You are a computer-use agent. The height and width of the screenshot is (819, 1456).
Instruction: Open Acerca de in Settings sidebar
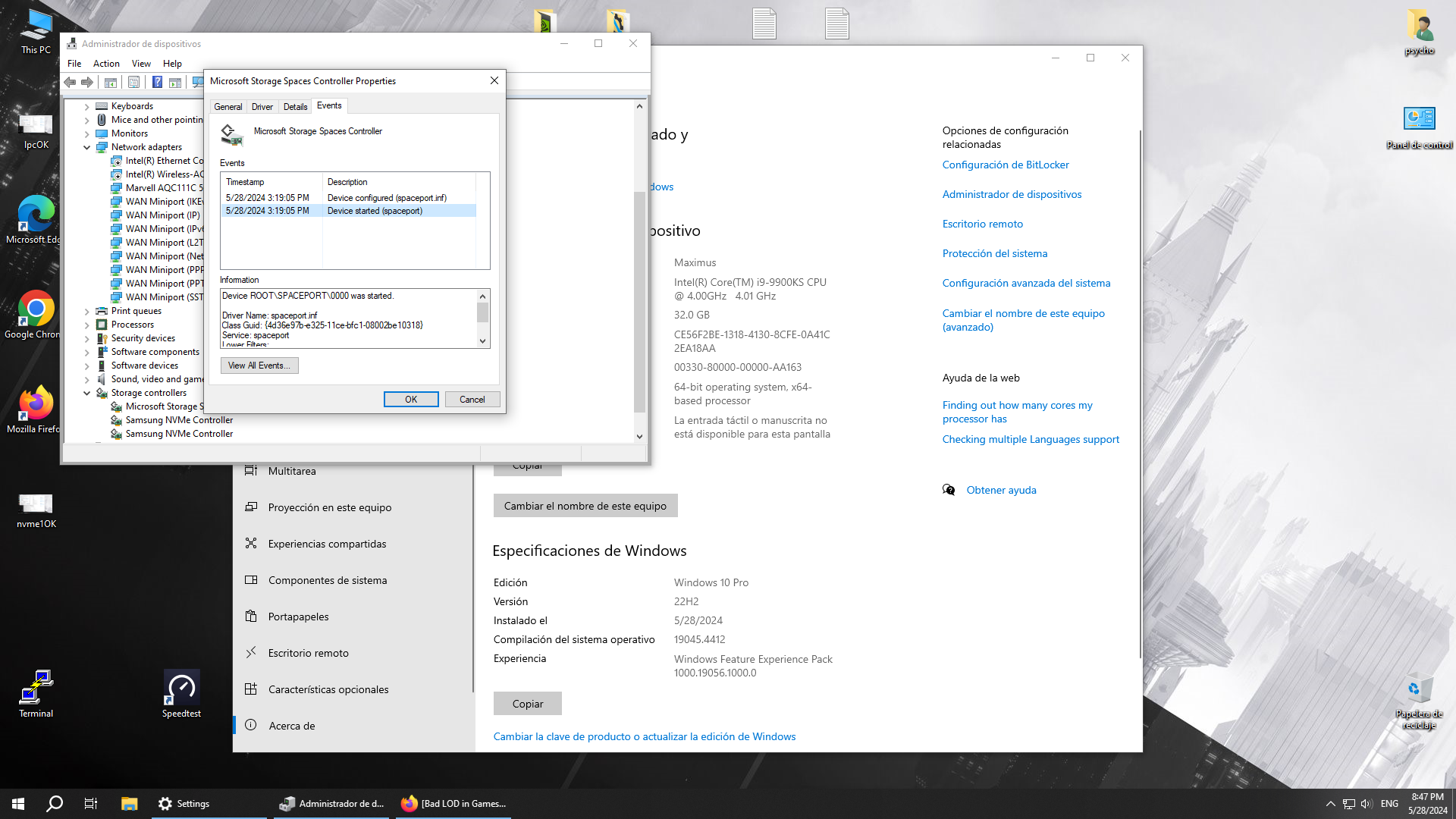(x=353, y=726)
